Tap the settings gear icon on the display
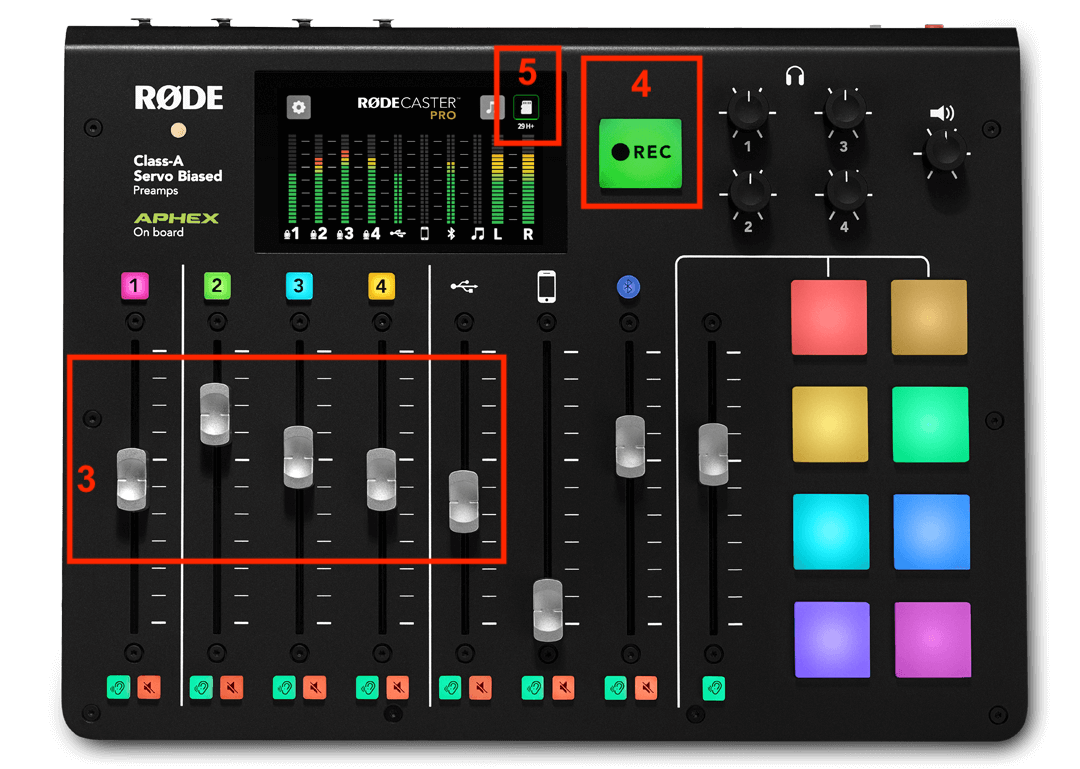This screenshot has height=769, width=1080. click(x=298, y=106)
